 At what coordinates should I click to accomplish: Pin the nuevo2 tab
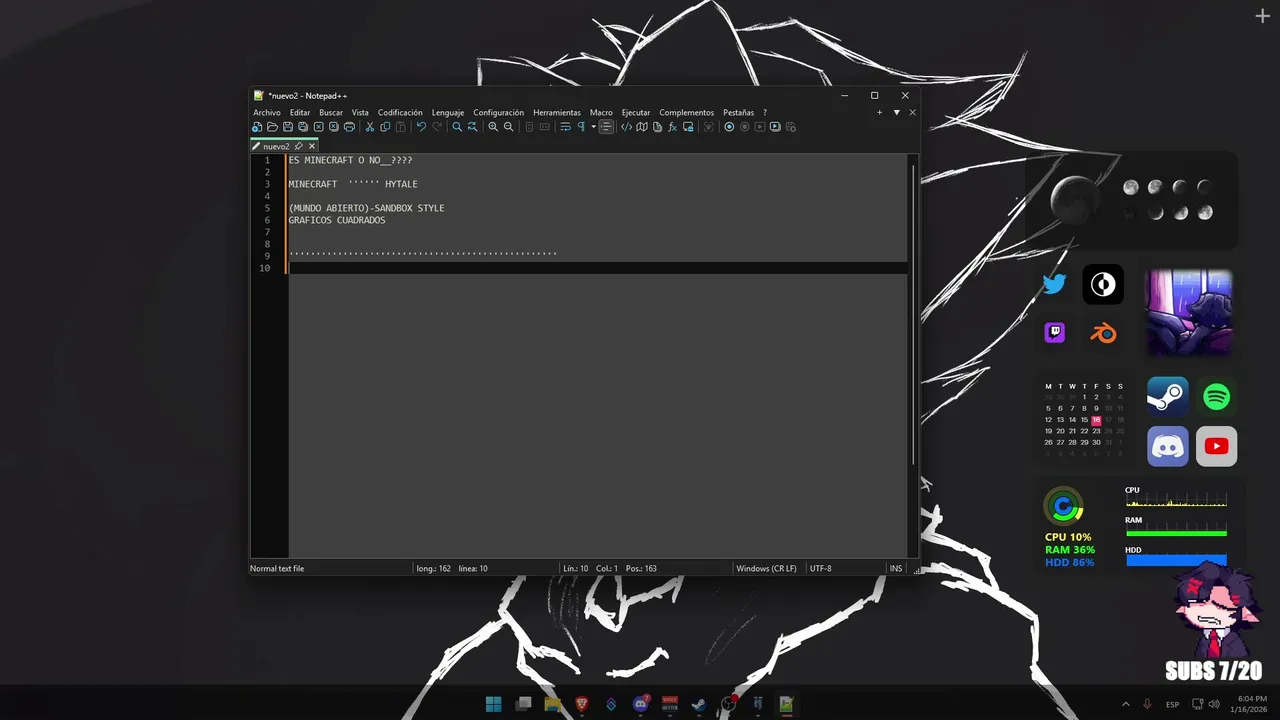(x=298, y=146)
